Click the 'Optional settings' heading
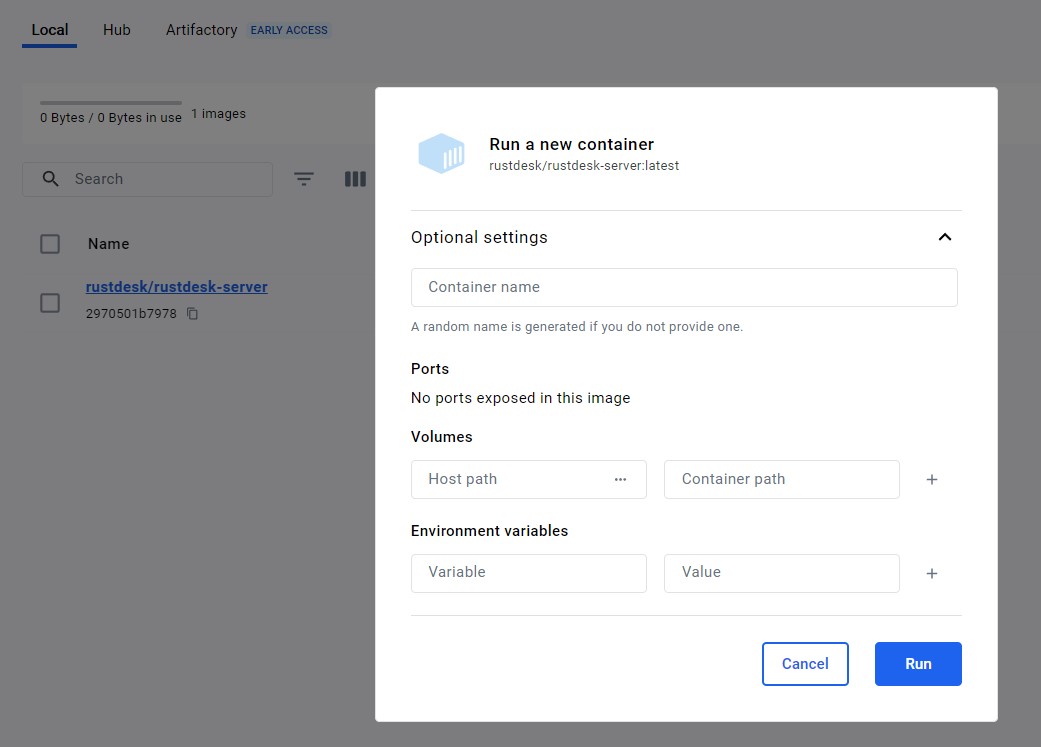Viewport: 1041px width, 747px height. 479,237
